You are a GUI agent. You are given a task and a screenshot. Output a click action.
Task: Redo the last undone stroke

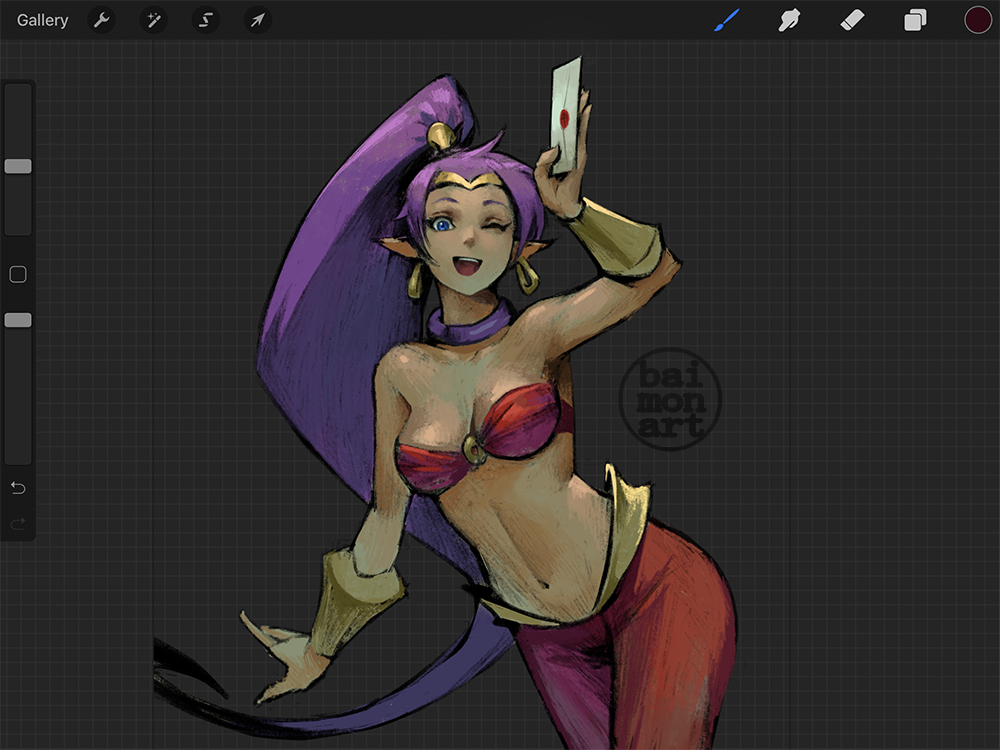tap(18, 524)
